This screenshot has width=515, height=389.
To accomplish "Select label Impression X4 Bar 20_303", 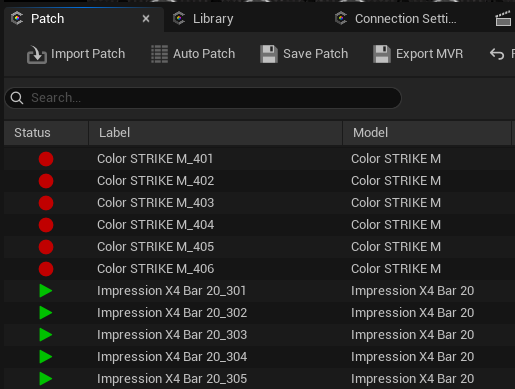I will point(172,335).
